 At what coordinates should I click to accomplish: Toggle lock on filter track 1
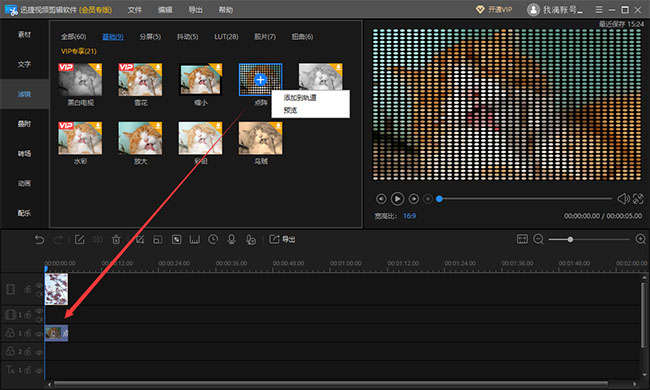coord(27,333)
